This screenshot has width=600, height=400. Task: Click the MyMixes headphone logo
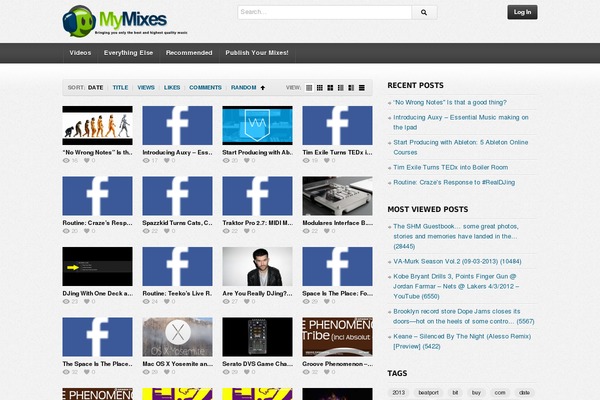[x=125, y=21]
